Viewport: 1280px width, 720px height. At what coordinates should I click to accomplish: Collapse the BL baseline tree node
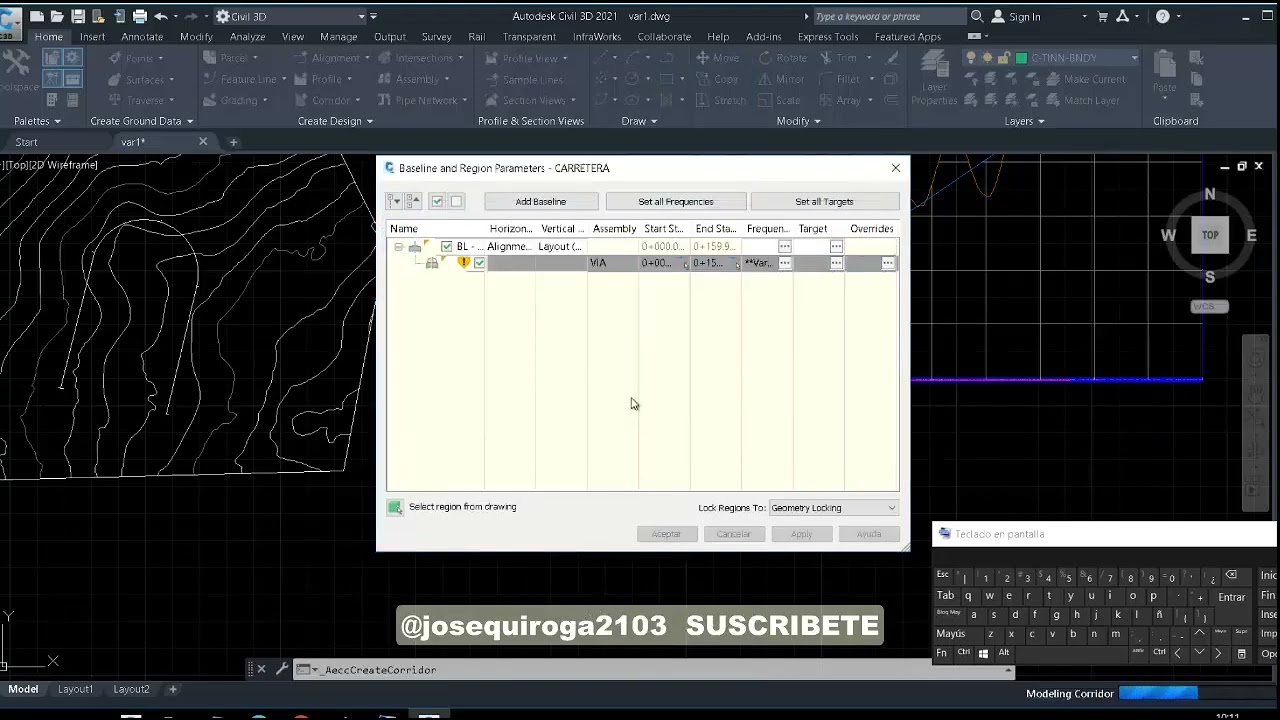pos(398,247)
